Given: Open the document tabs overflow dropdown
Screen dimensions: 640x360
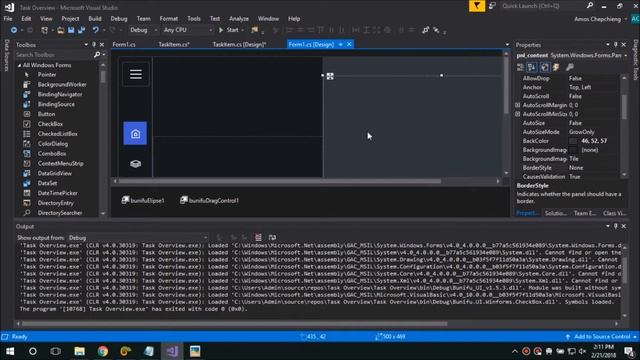Looking at the screenshot, I should 507,45.
